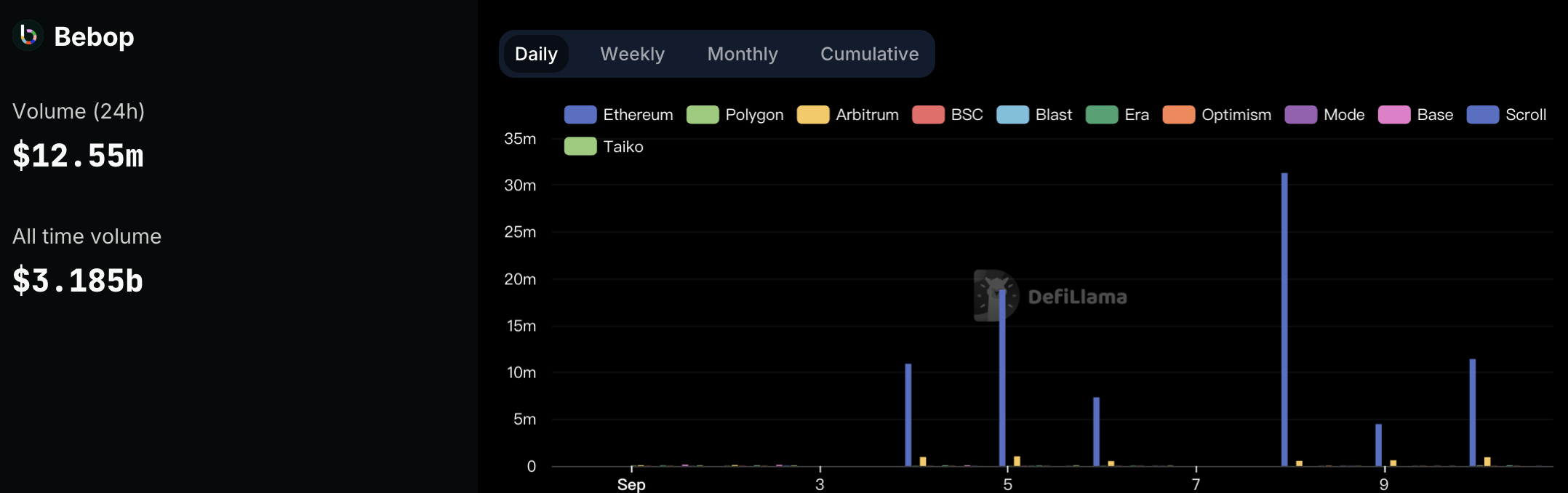This screenshot has width=1568, height=493.
Task: Hide the BSC legend series
Action: (x=948, y=115)
